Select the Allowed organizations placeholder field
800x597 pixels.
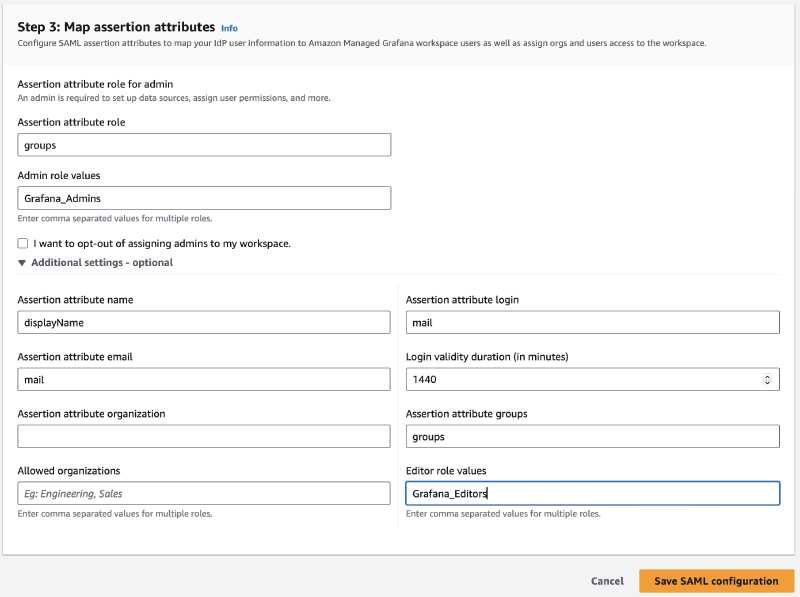(204, 493)
